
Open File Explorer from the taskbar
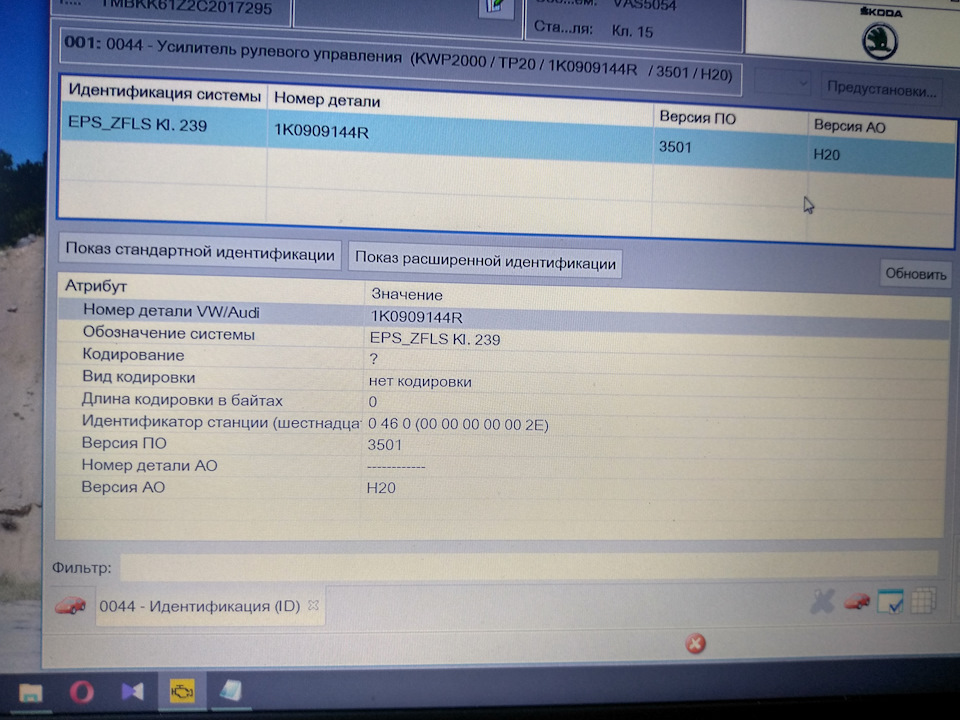tap(30, 692)
